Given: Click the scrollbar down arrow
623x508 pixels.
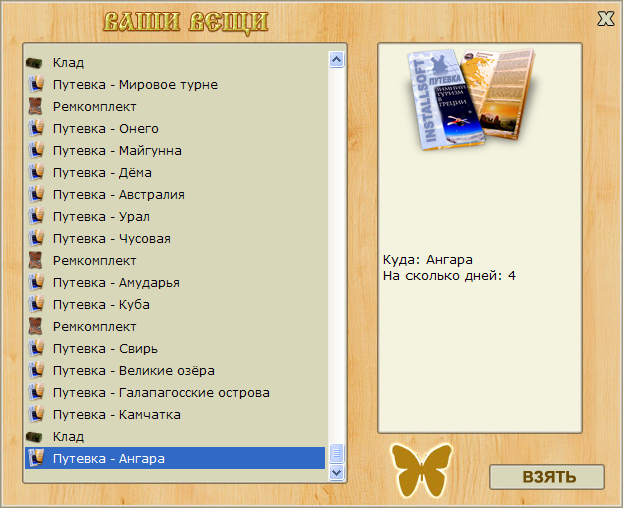Looking at the screenshot, I should tap(337, 472).
